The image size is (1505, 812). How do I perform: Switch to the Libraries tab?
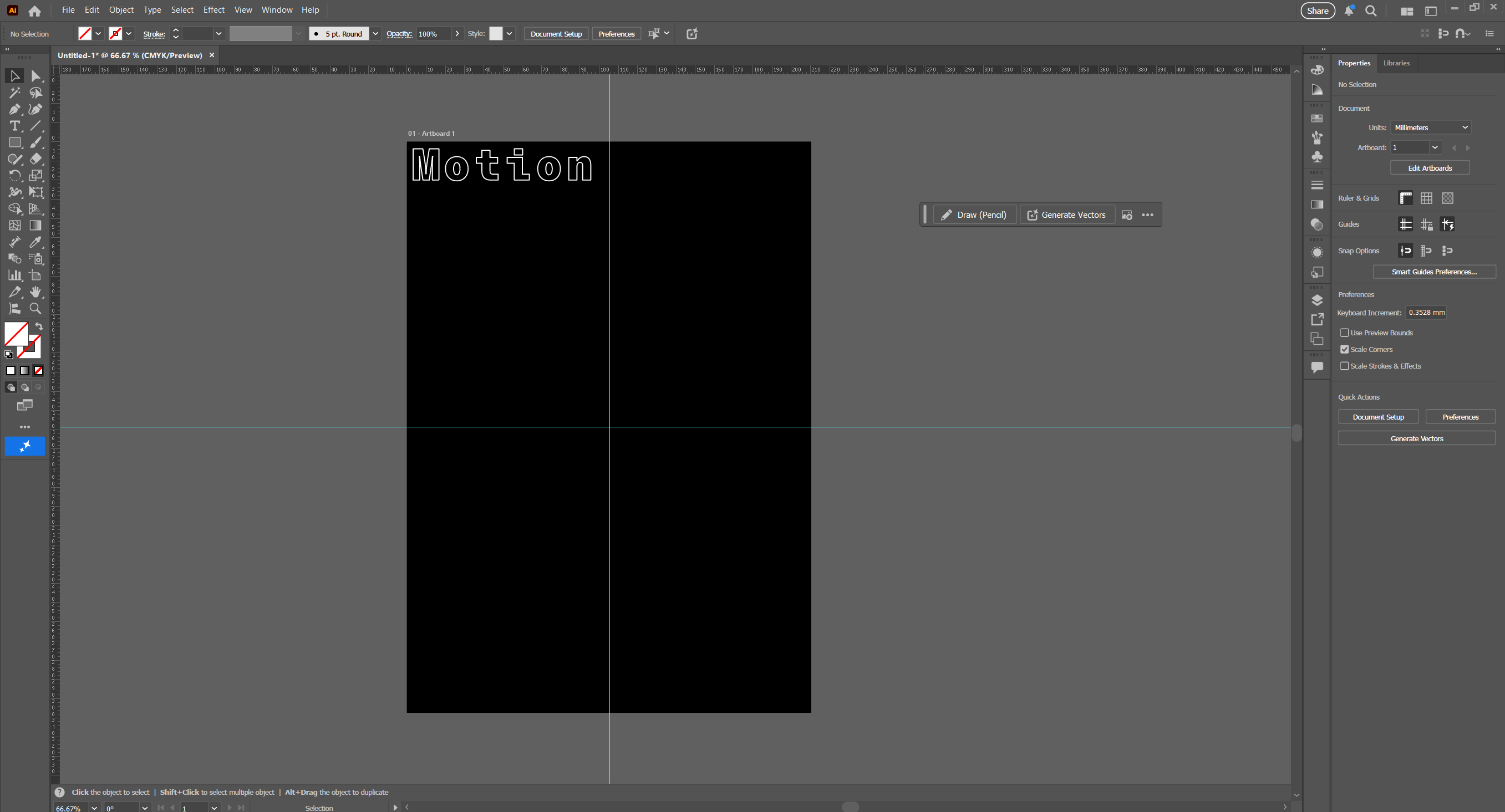pyautogui.click(x=1396, y=63)
